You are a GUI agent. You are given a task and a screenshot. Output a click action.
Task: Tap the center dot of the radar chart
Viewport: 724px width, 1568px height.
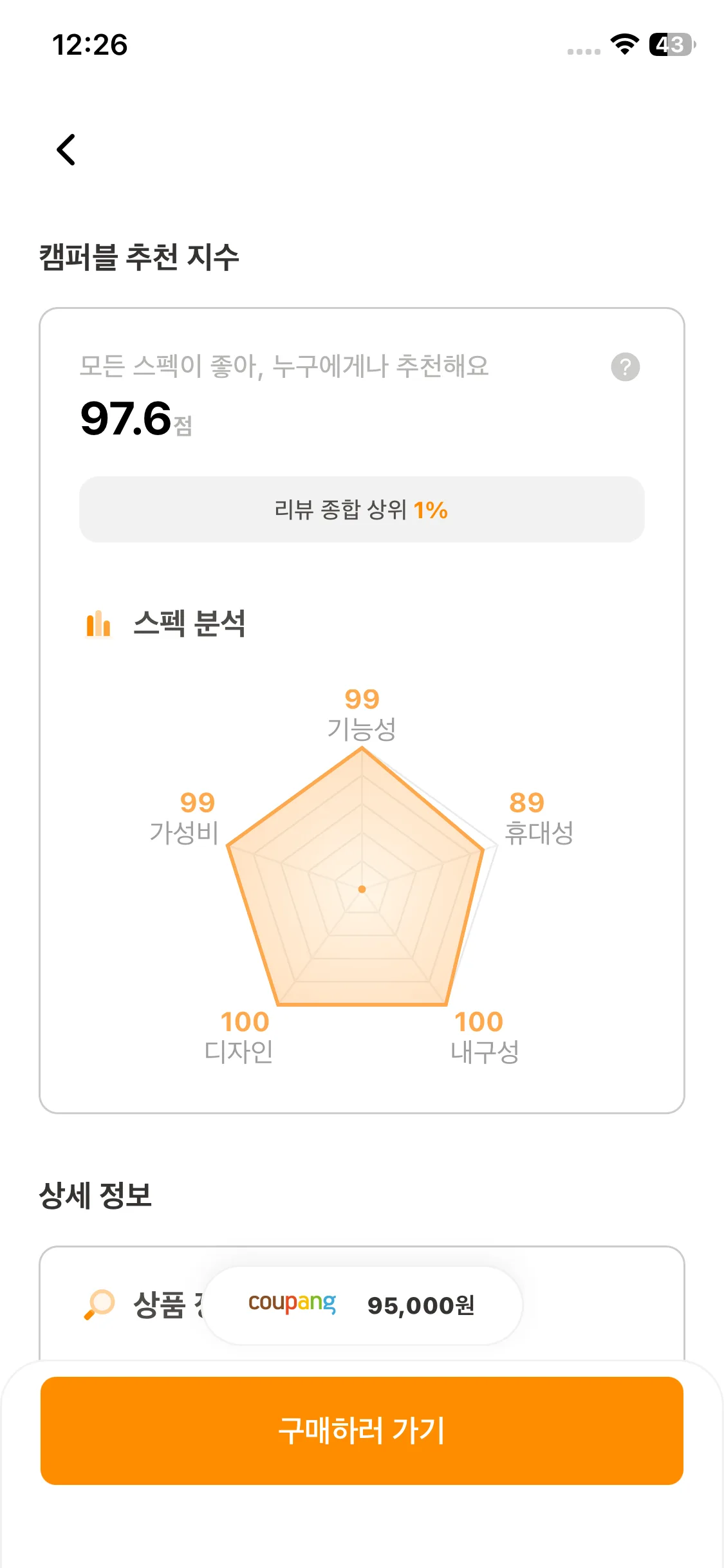[x=362, y=889]
